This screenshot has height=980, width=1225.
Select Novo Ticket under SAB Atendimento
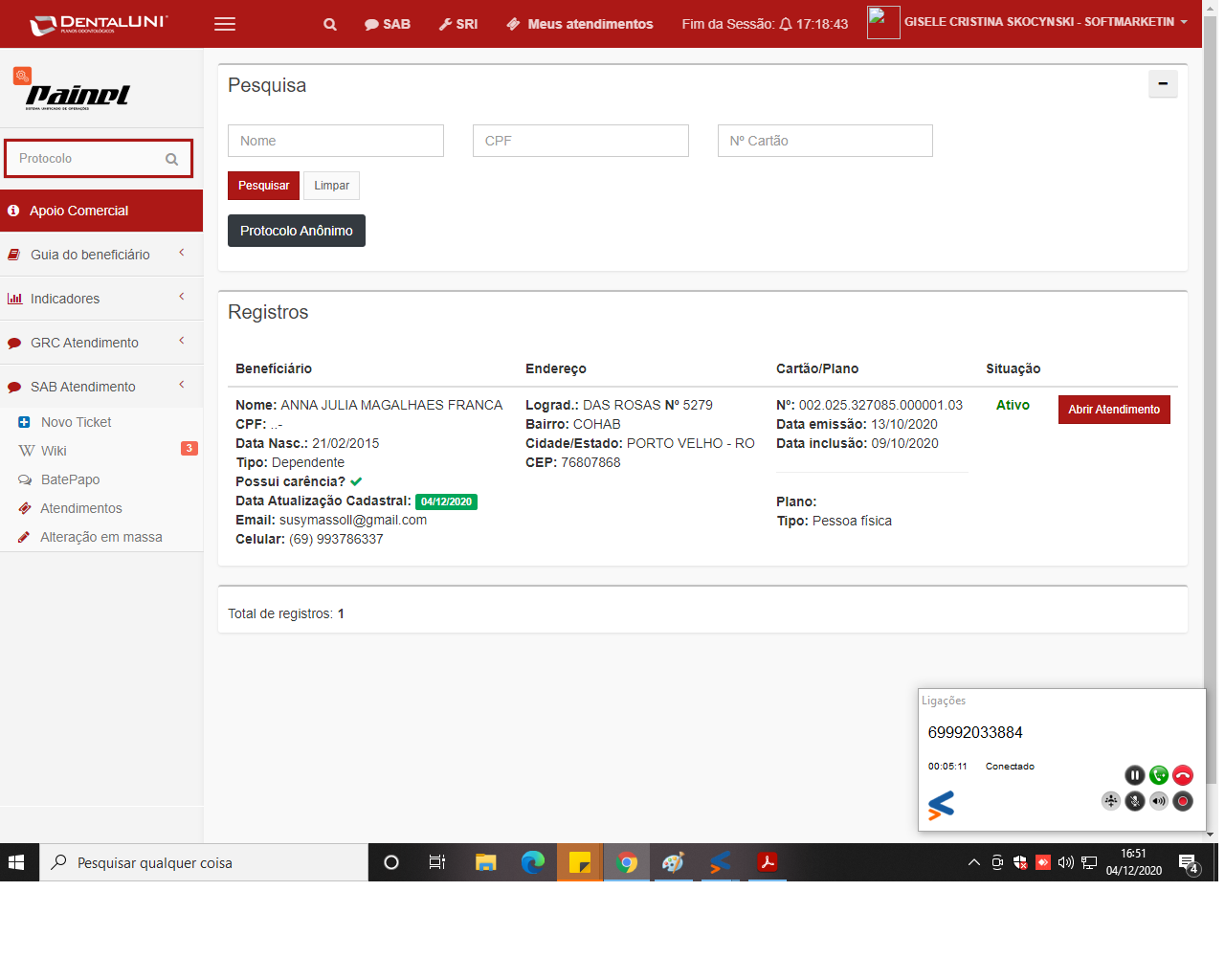76,422
